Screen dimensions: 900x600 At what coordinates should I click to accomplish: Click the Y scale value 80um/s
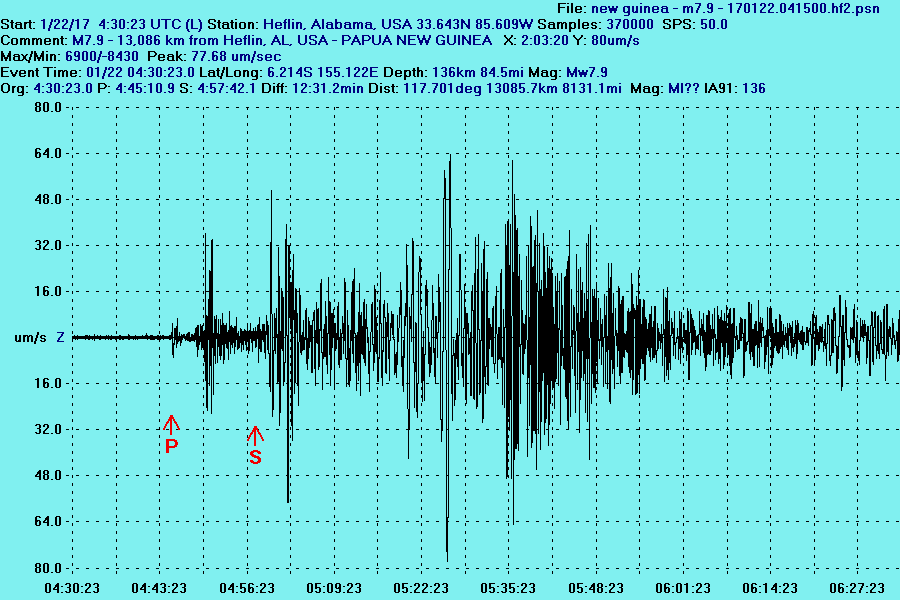(x=615, y=41)
